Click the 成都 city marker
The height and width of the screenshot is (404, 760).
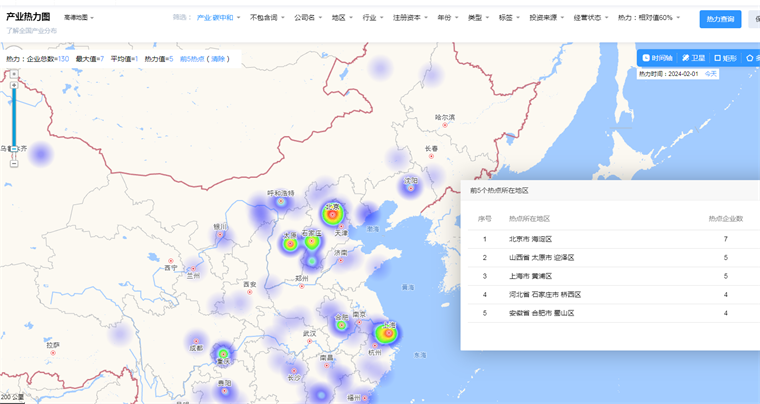(196, 341)
